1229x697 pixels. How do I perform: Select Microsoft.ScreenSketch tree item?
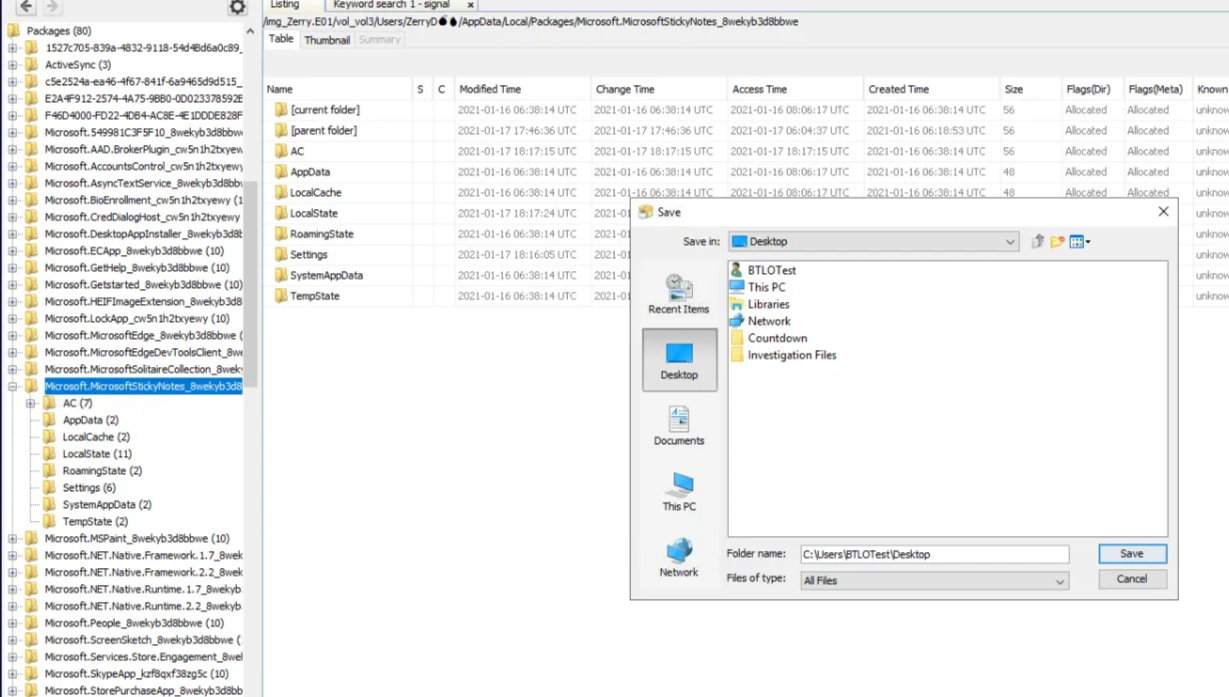[x=142, y=640]
